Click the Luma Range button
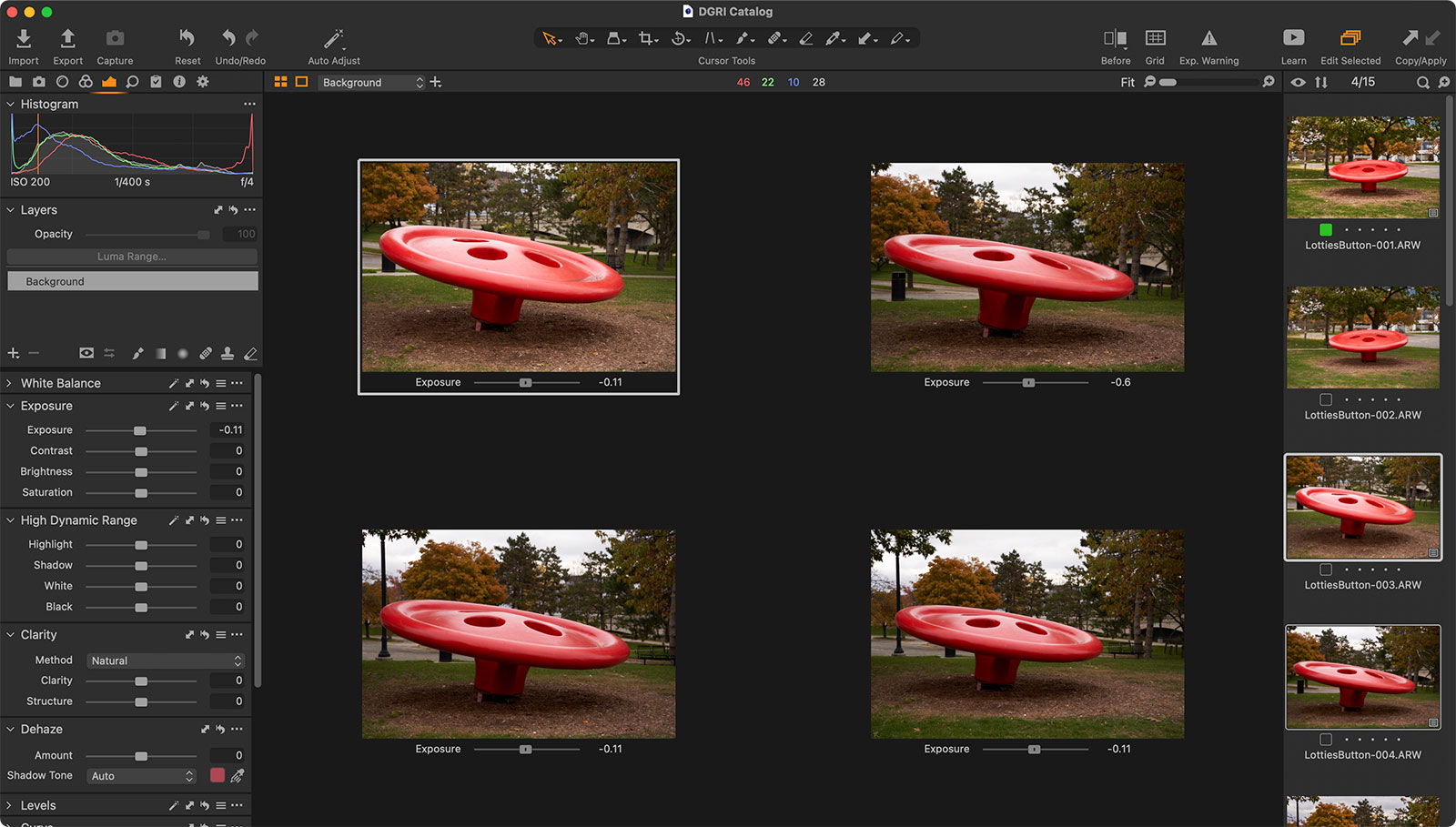 (x=132, y=257)
